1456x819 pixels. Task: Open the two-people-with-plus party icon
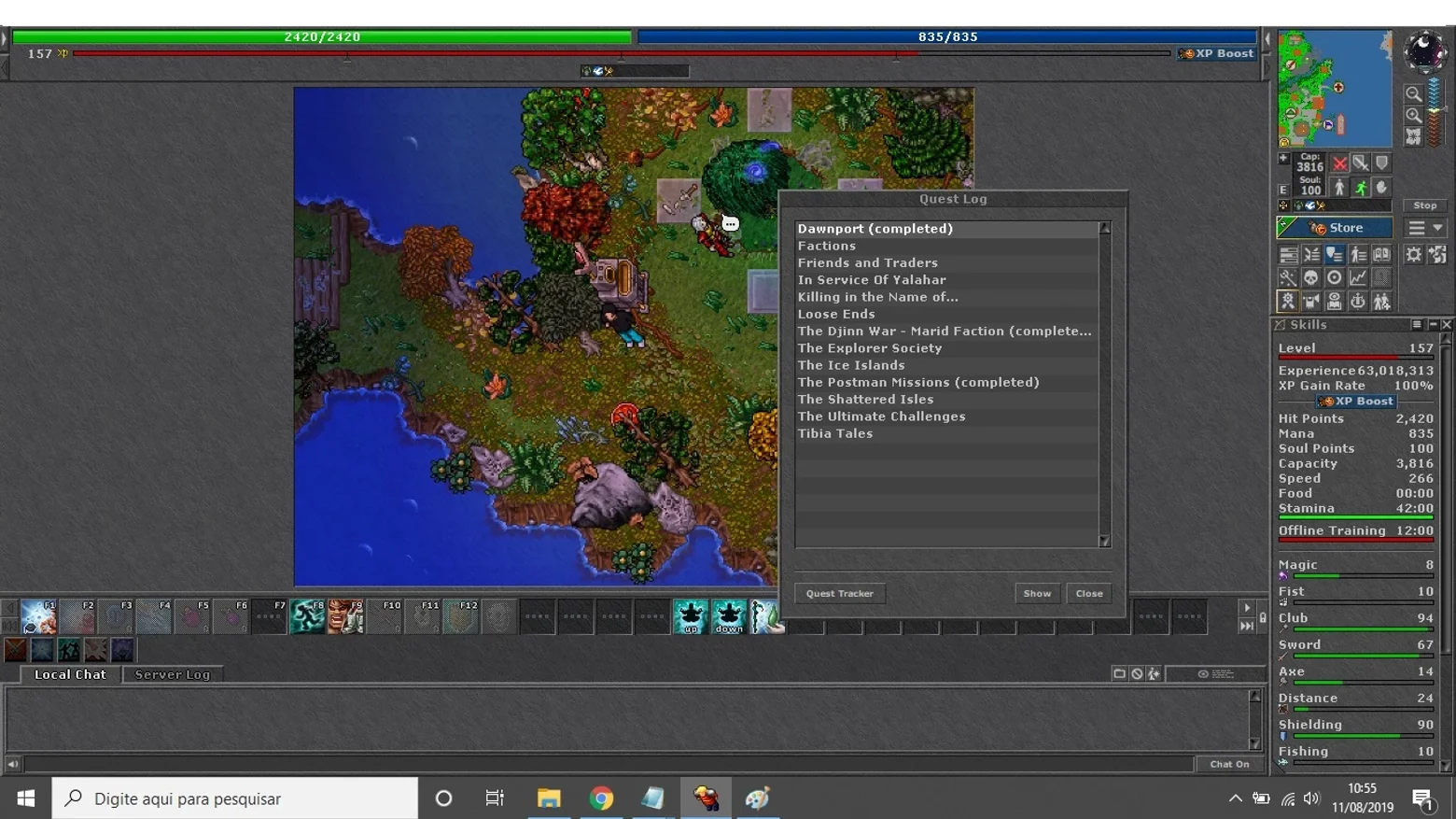pos(1381,301)
